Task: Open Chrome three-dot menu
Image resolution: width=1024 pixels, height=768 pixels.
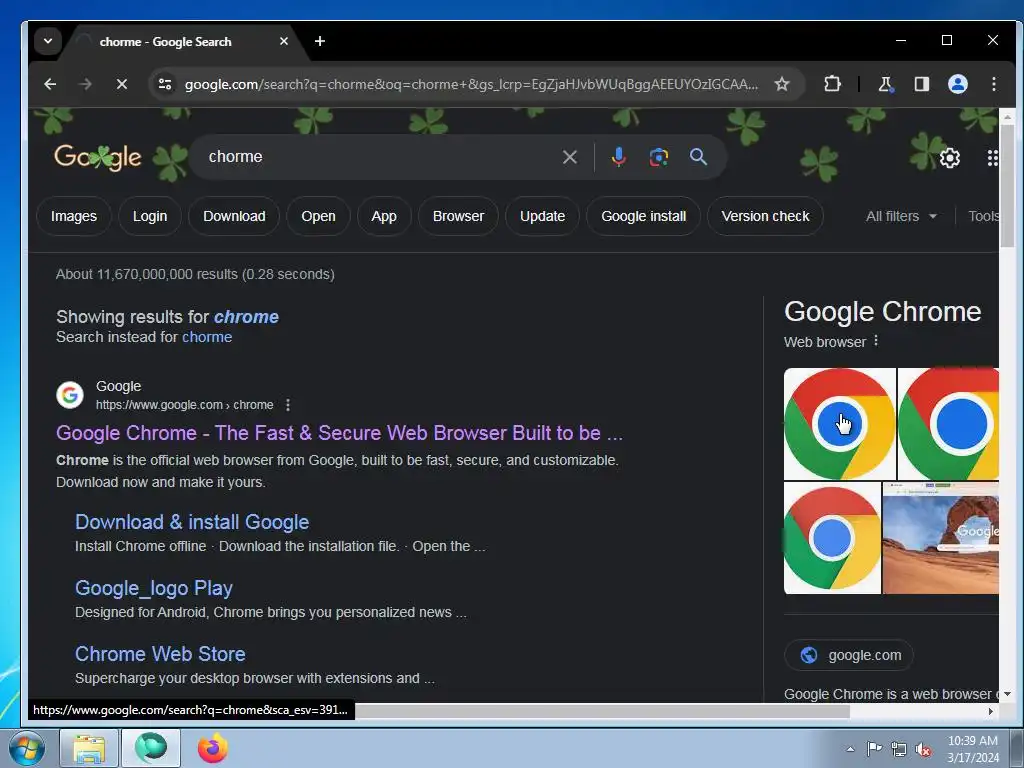Action: (993, 84)
